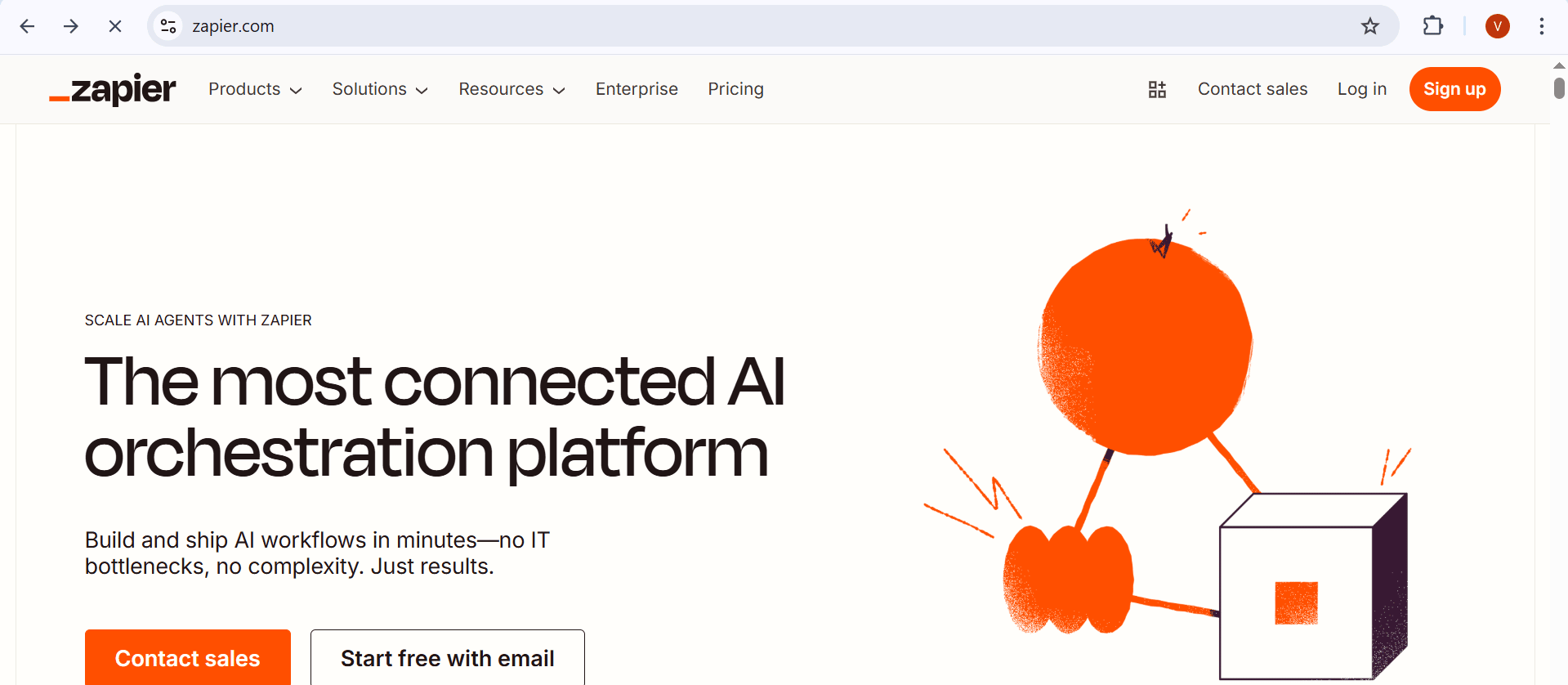Click the page's vertical scrollbar thumb
Image resolution: width=1568 pixels, height=685 pixels.
[x=1559, y=87]
